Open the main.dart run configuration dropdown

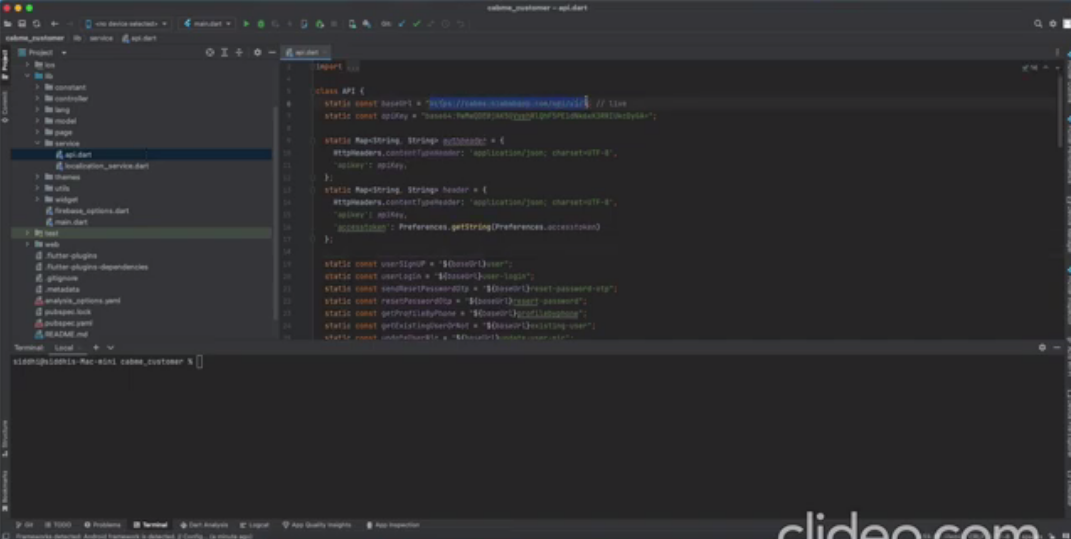208,24
